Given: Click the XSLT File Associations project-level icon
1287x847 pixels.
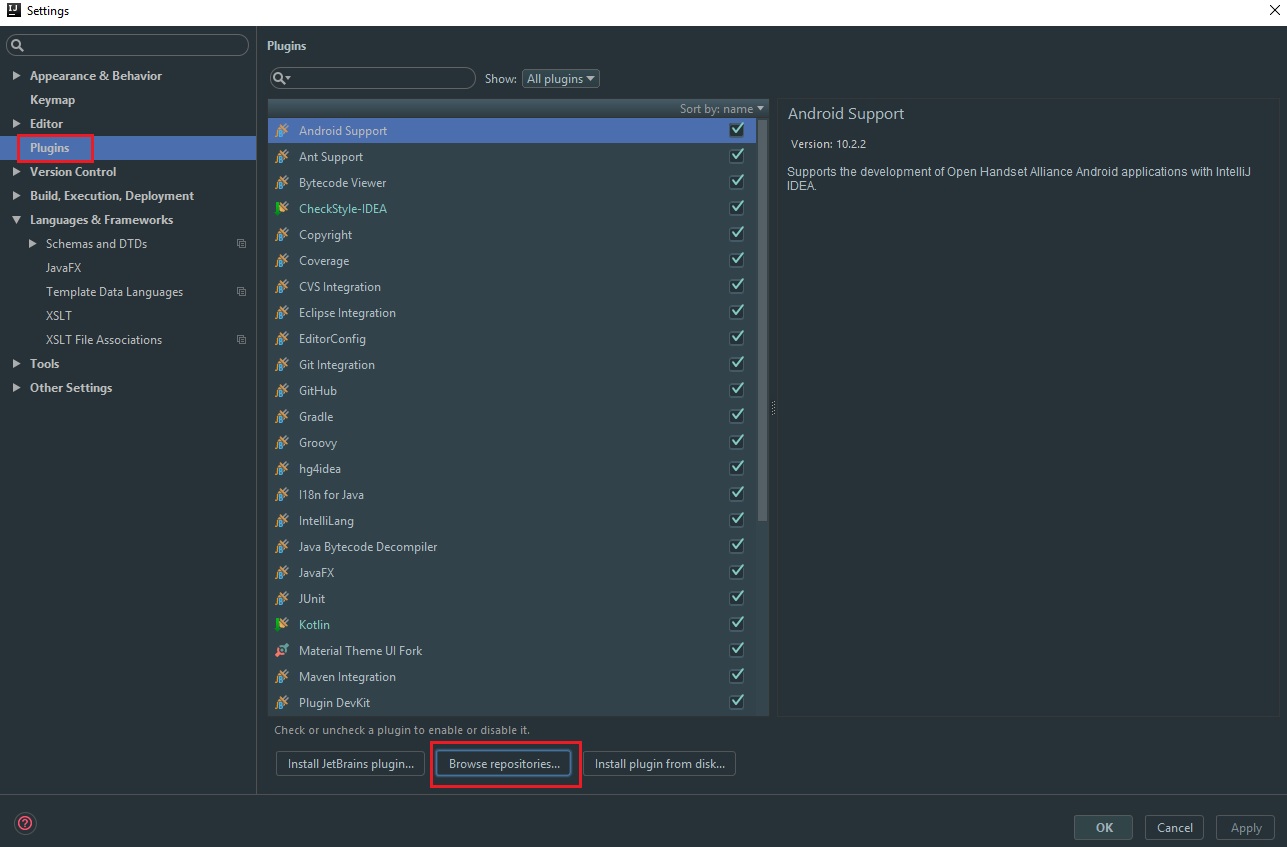Looking at the screenshot, I should [x=241, y=340].
